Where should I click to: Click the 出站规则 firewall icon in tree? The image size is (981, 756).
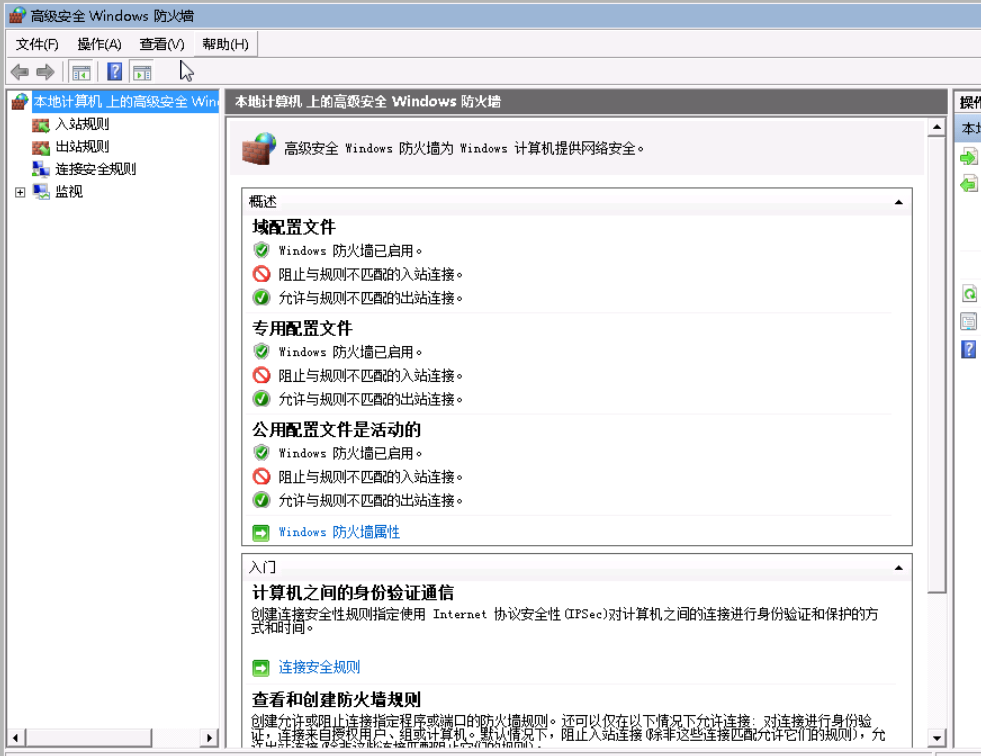pyautogui.click(x=41, y=148)
